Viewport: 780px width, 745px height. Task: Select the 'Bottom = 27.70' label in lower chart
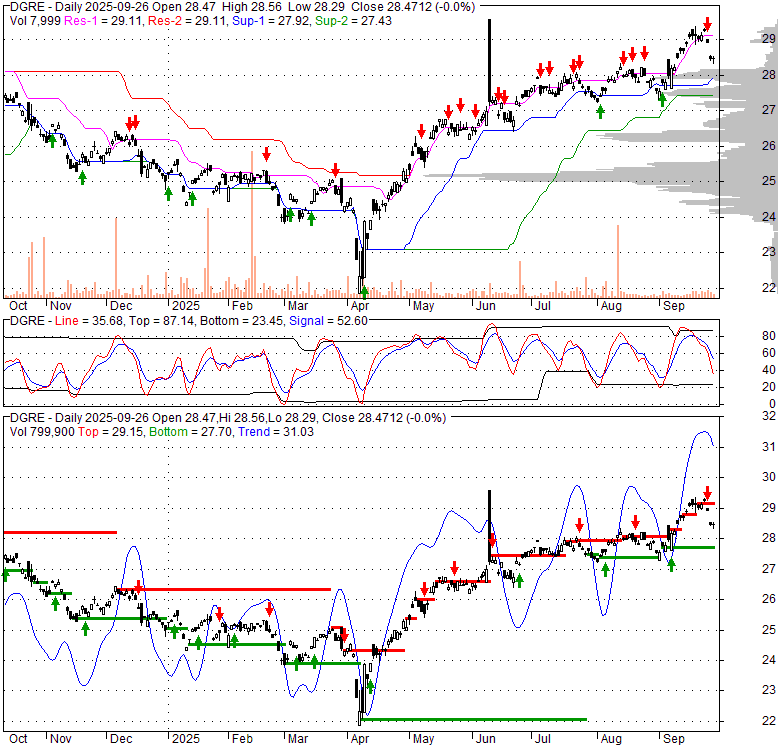tap(191, 432)
